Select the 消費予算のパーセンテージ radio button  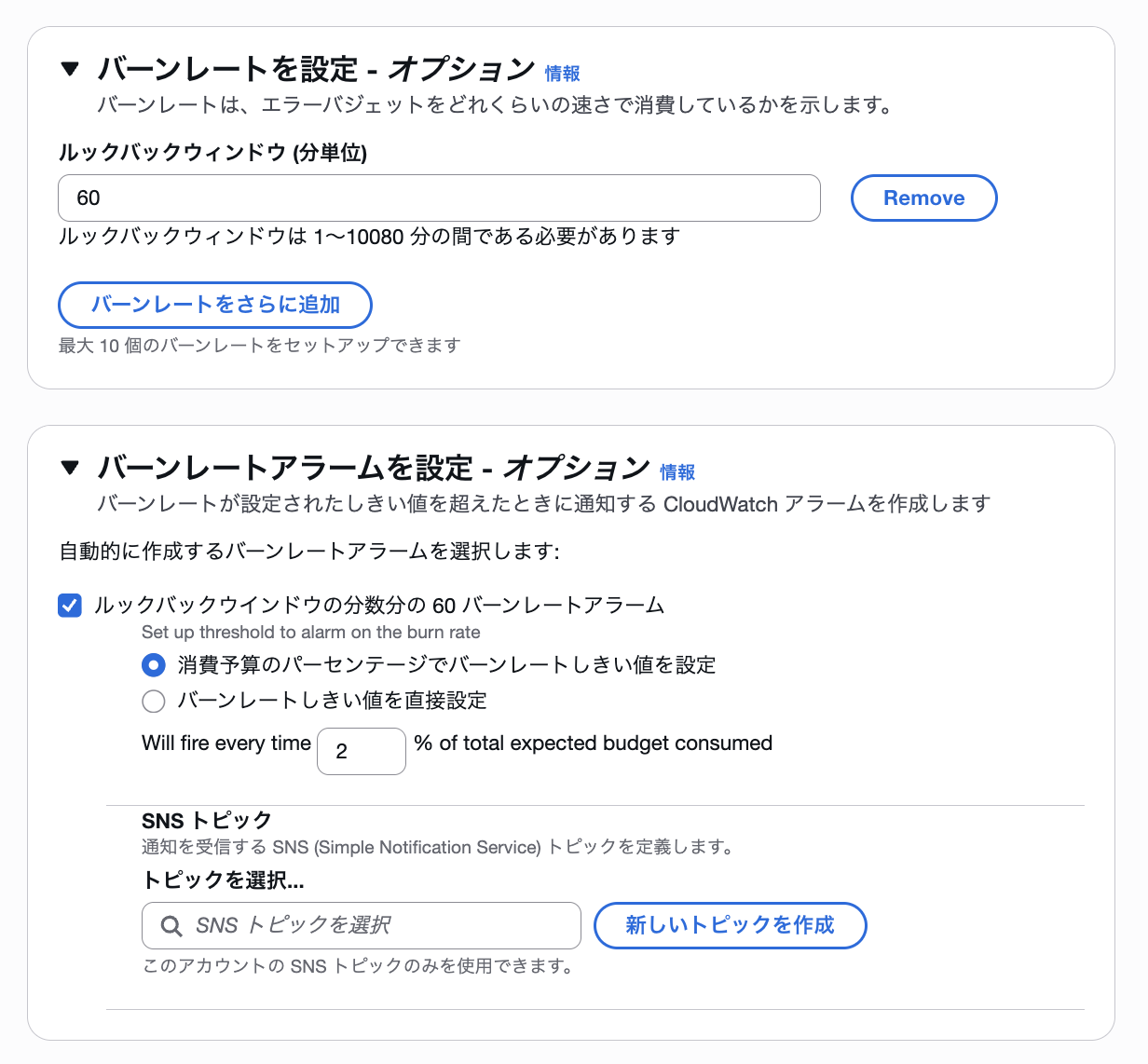coord(153,664)
